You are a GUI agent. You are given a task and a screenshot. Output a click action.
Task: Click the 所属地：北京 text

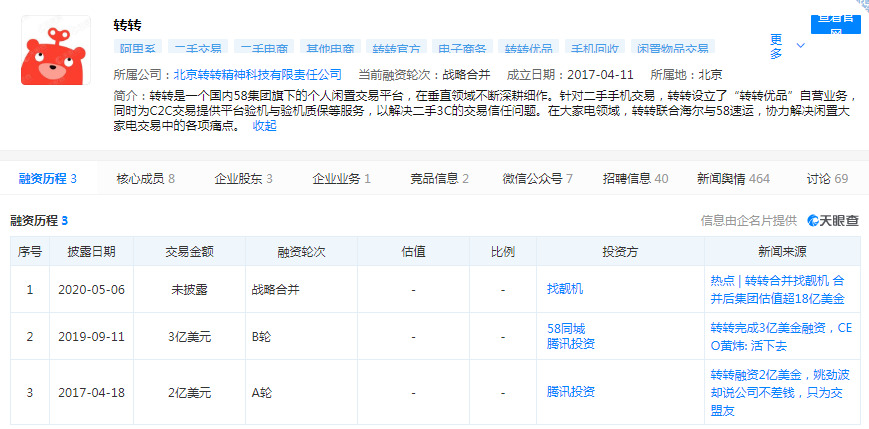click(x=686, y=75)
